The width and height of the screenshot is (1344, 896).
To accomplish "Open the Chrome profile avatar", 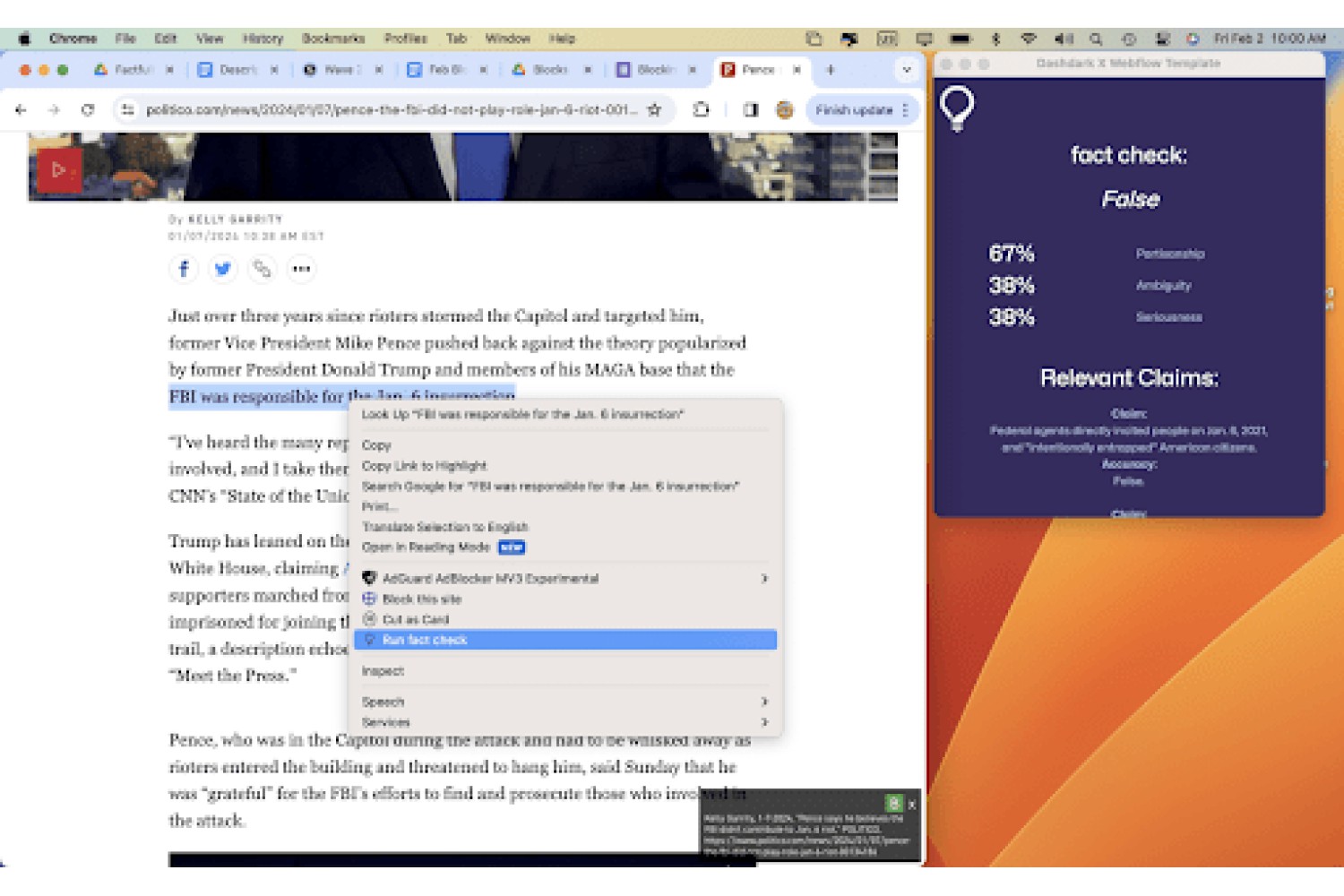I will point(785,109).
